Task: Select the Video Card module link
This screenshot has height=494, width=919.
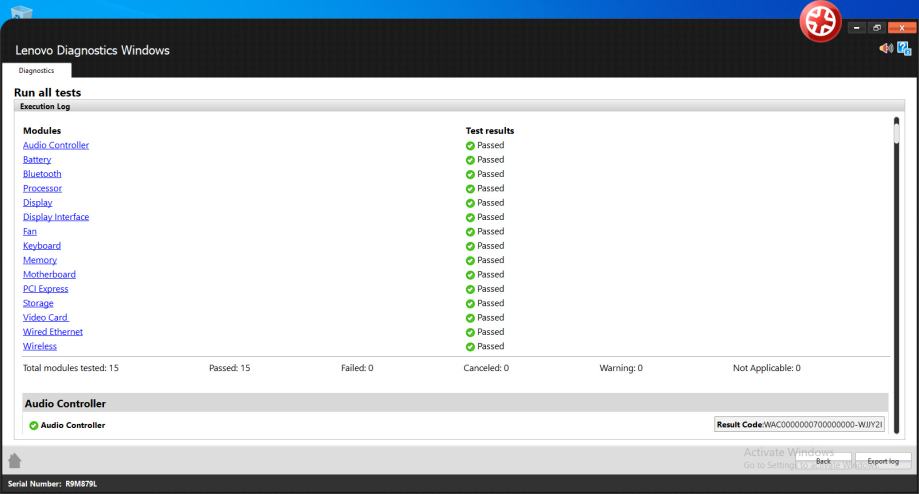Action: tap(46, 318)
